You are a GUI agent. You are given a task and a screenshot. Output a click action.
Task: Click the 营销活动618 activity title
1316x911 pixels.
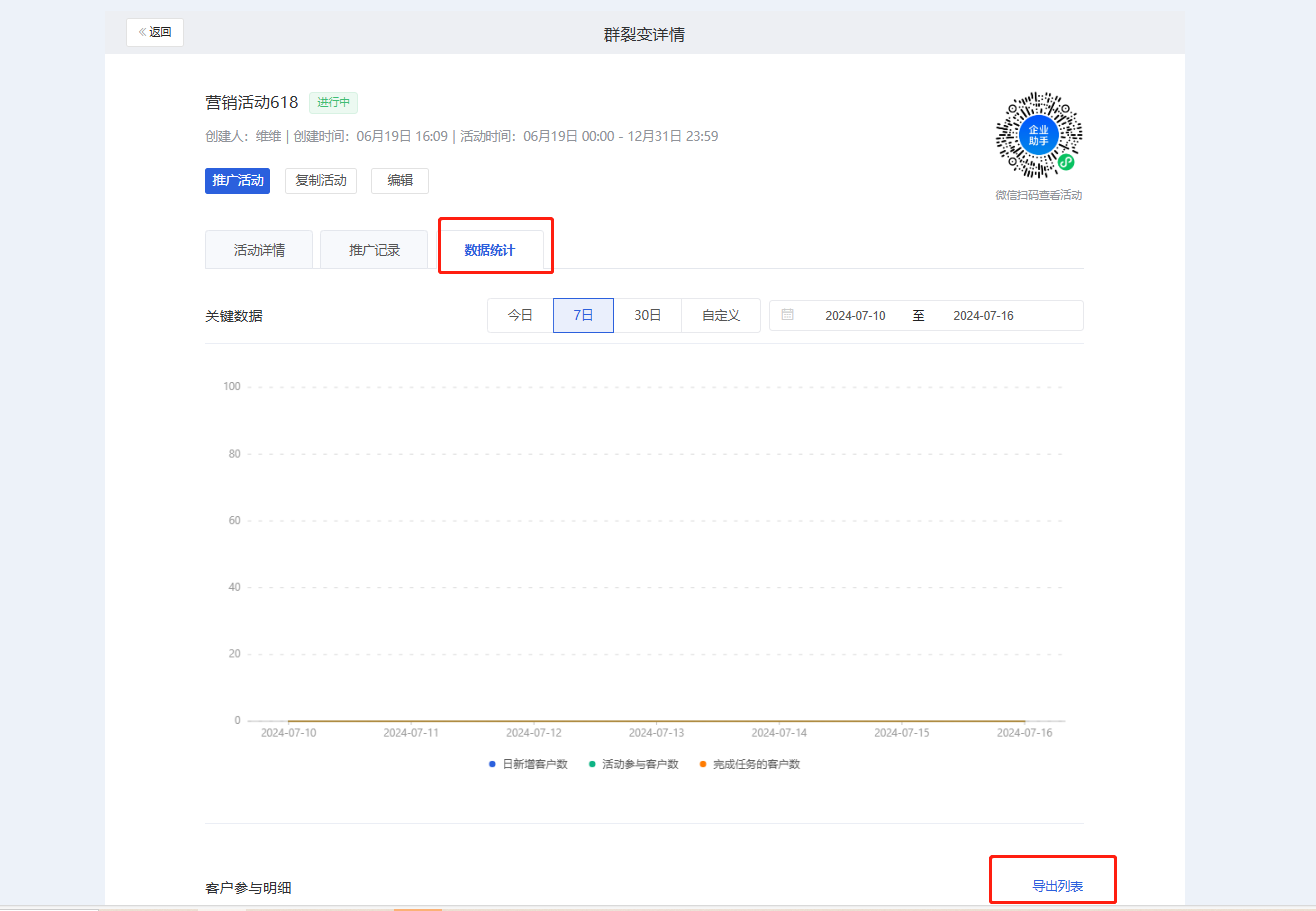coord(251,102)
